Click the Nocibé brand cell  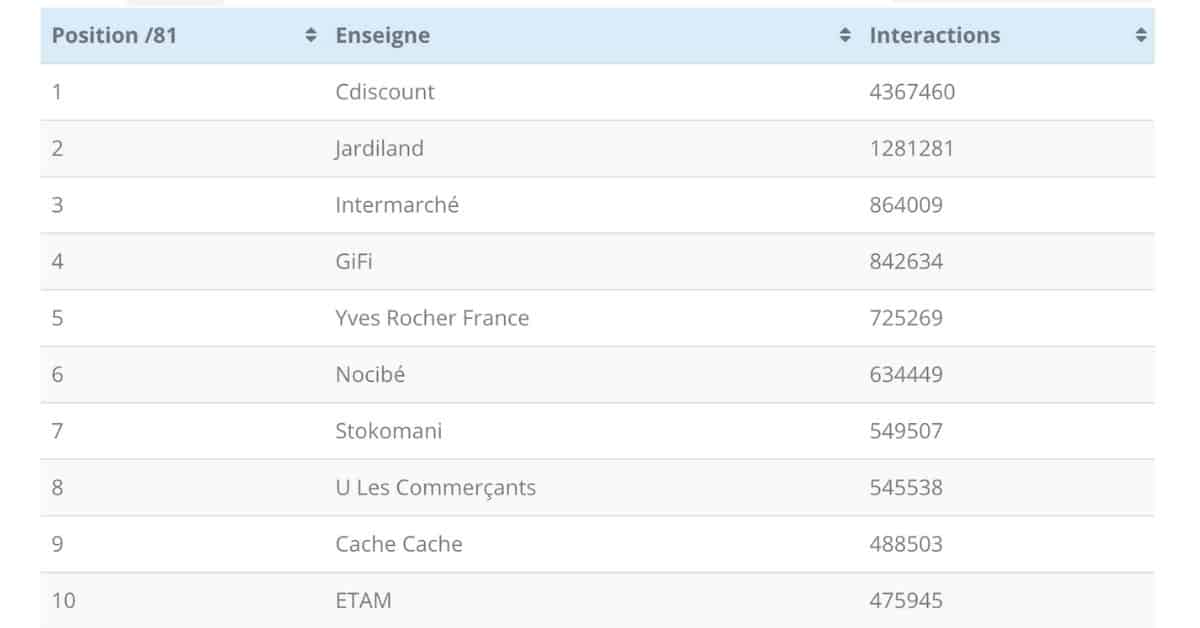pos(370,375)
